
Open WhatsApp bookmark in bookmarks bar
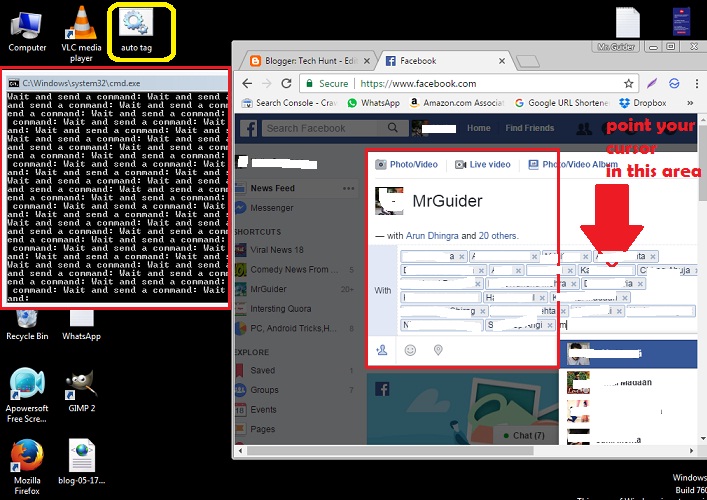coord(373,103)
